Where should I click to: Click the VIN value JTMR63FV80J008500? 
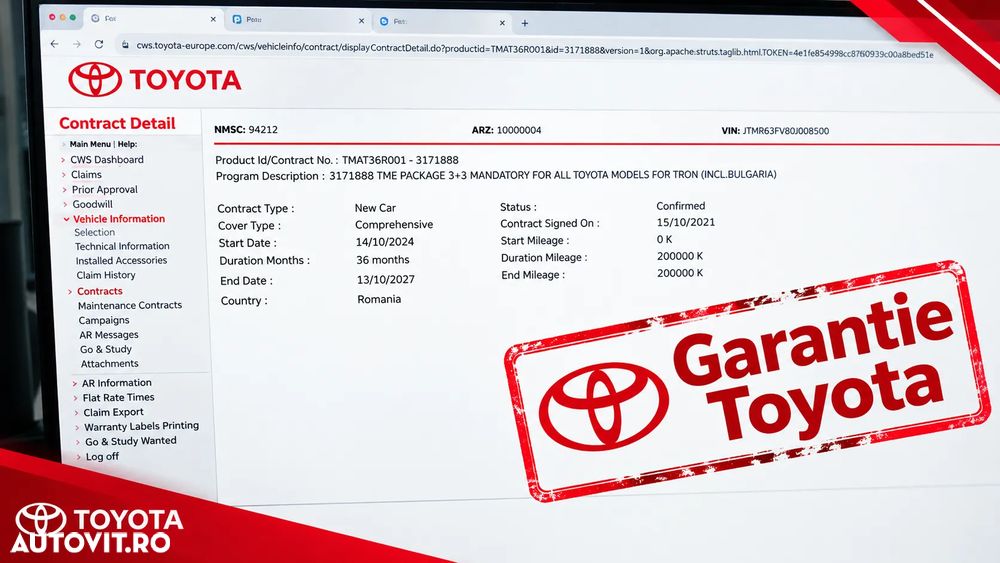tap(786, 131)
